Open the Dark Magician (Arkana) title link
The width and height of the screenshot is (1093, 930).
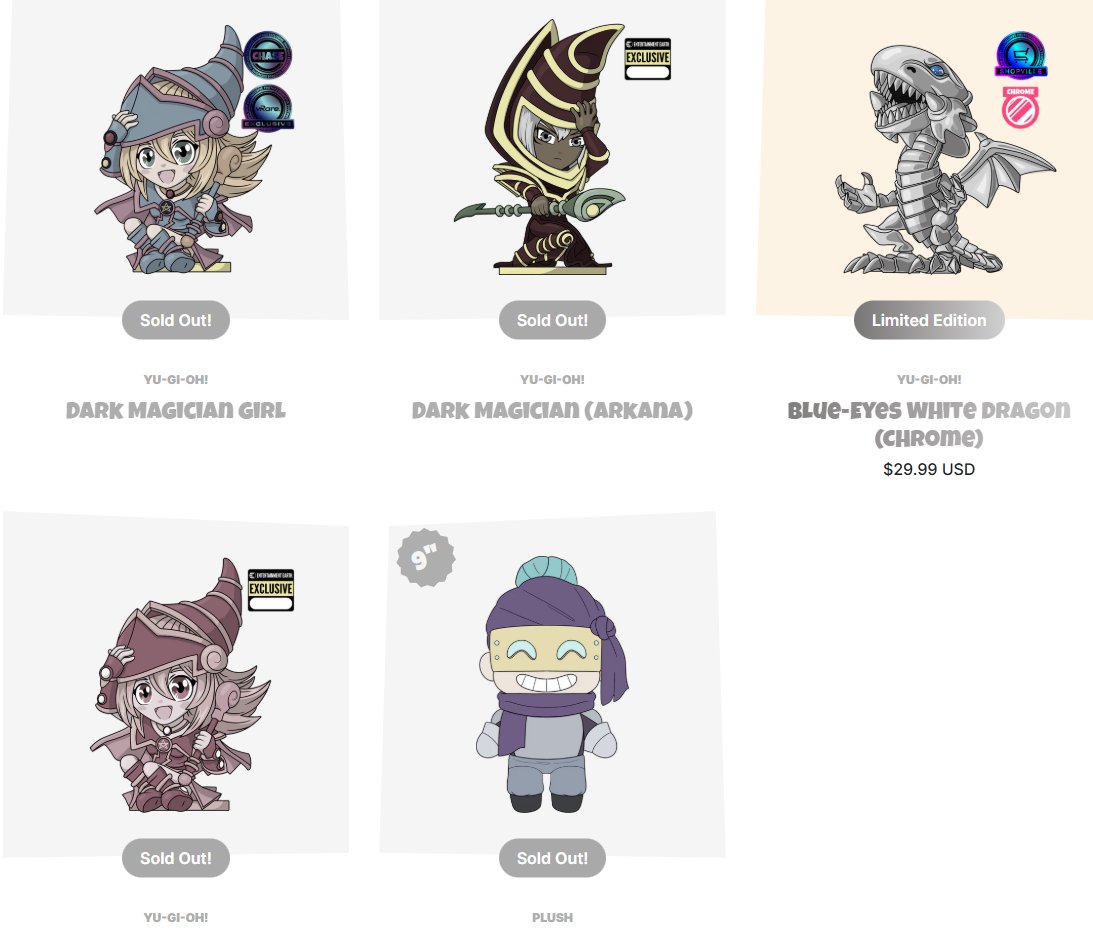[x=552, y=411]
